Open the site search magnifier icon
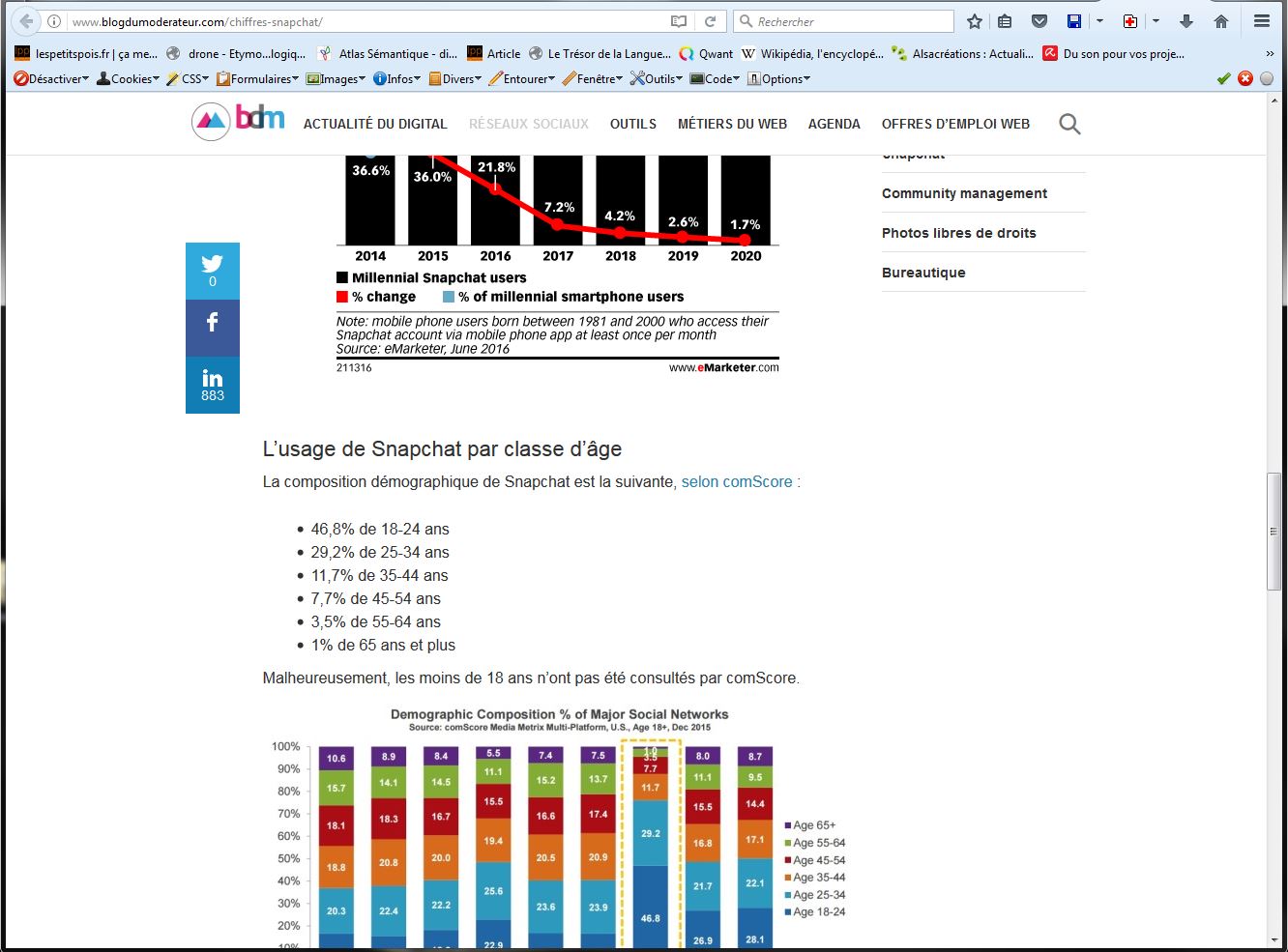Image resolution: width=1288 pixels, height=952 pixels. click(1068, 124)
